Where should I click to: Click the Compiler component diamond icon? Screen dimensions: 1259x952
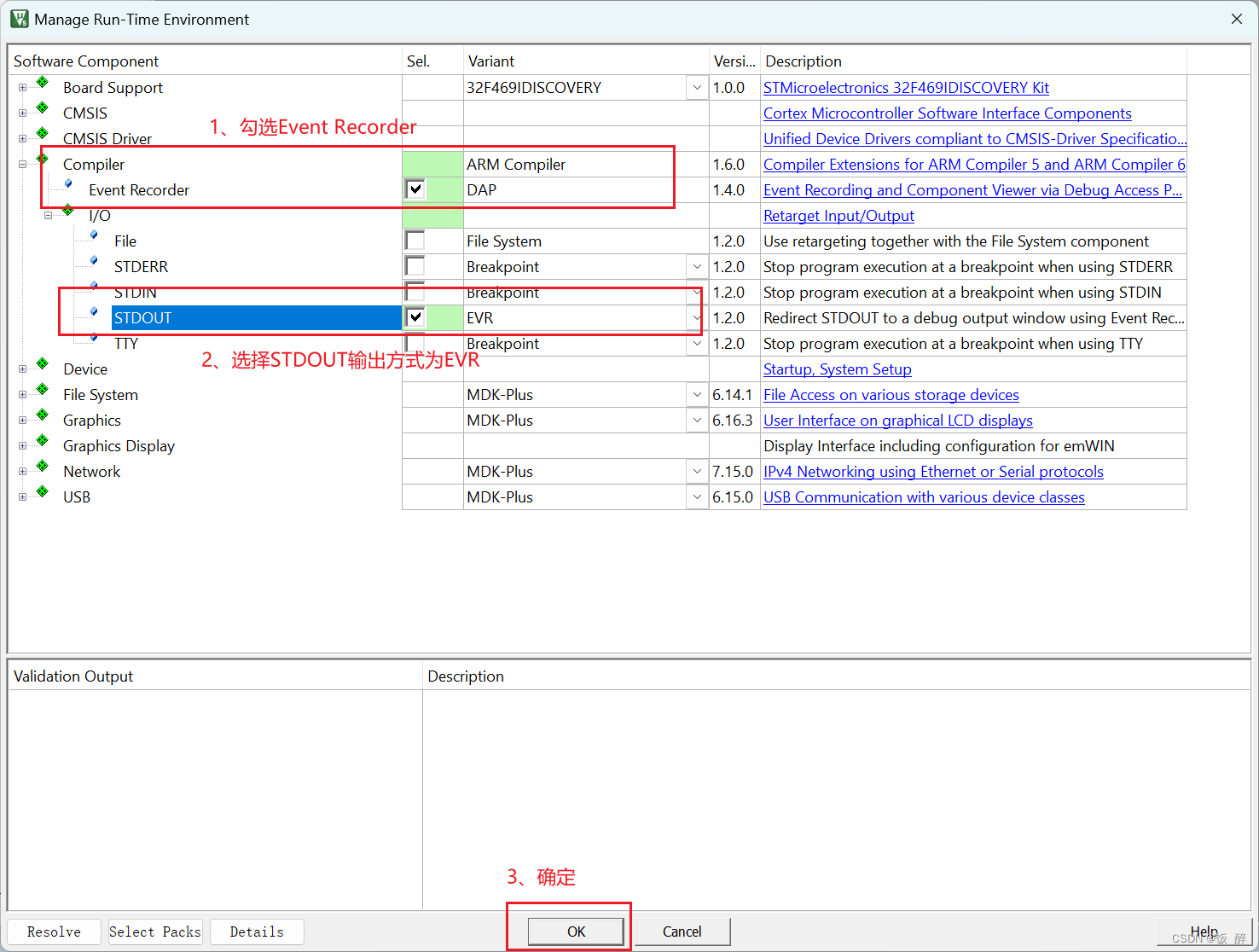coord(41,160)
